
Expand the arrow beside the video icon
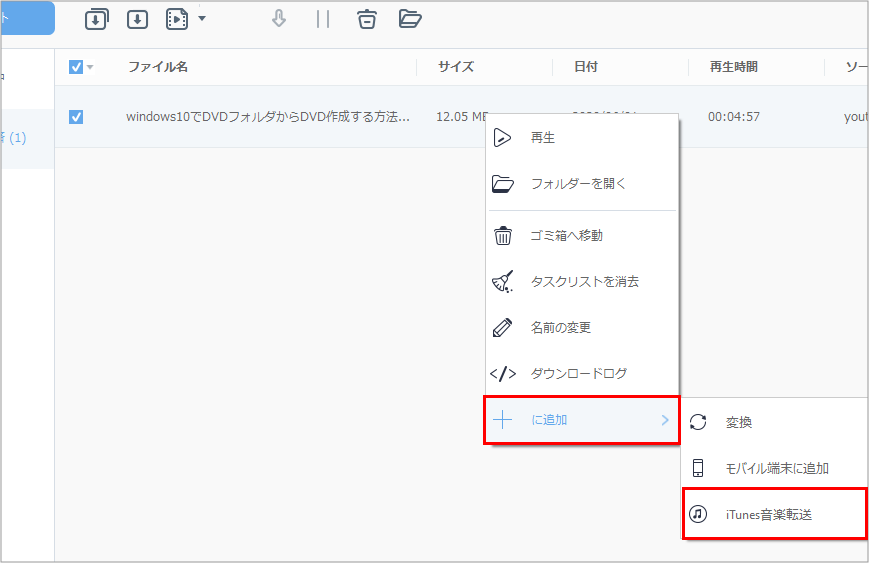(x=202, y=19)
